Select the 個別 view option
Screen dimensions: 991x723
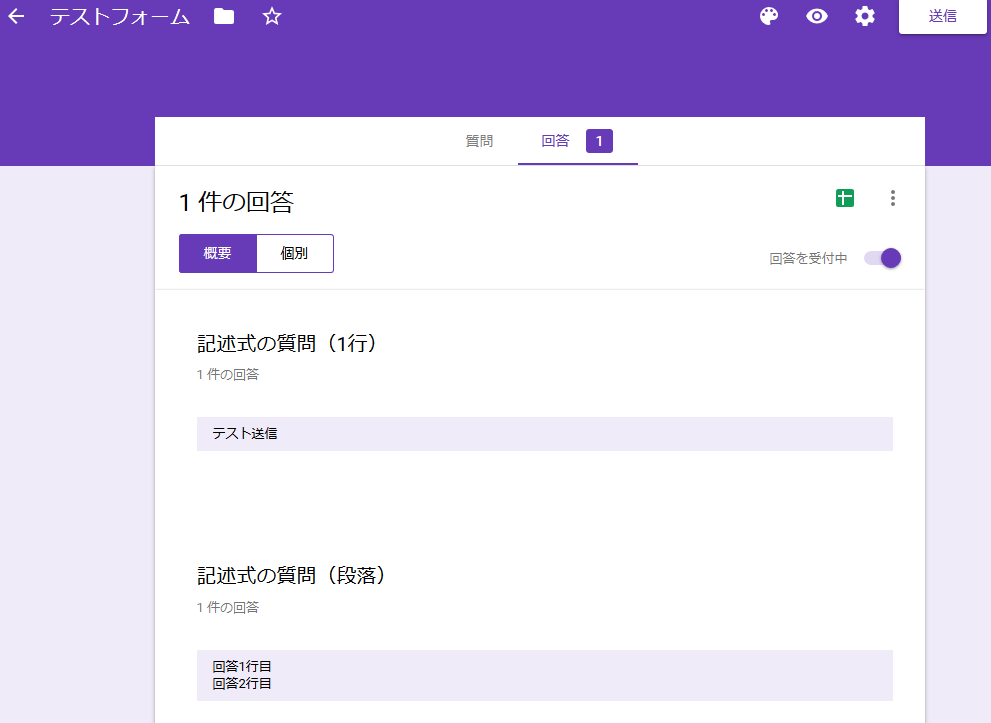pos(294,253)
